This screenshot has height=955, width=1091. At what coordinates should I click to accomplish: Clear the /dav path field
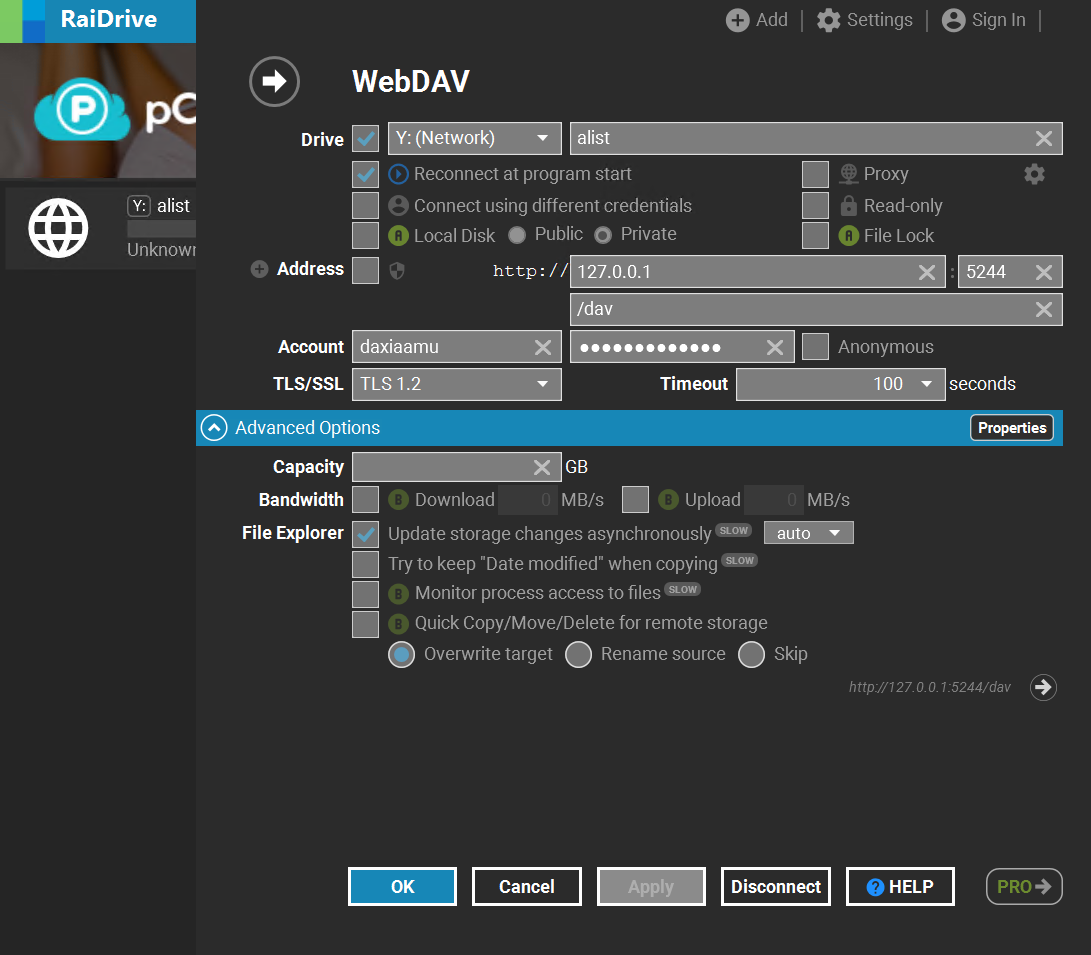[1044, 310]
